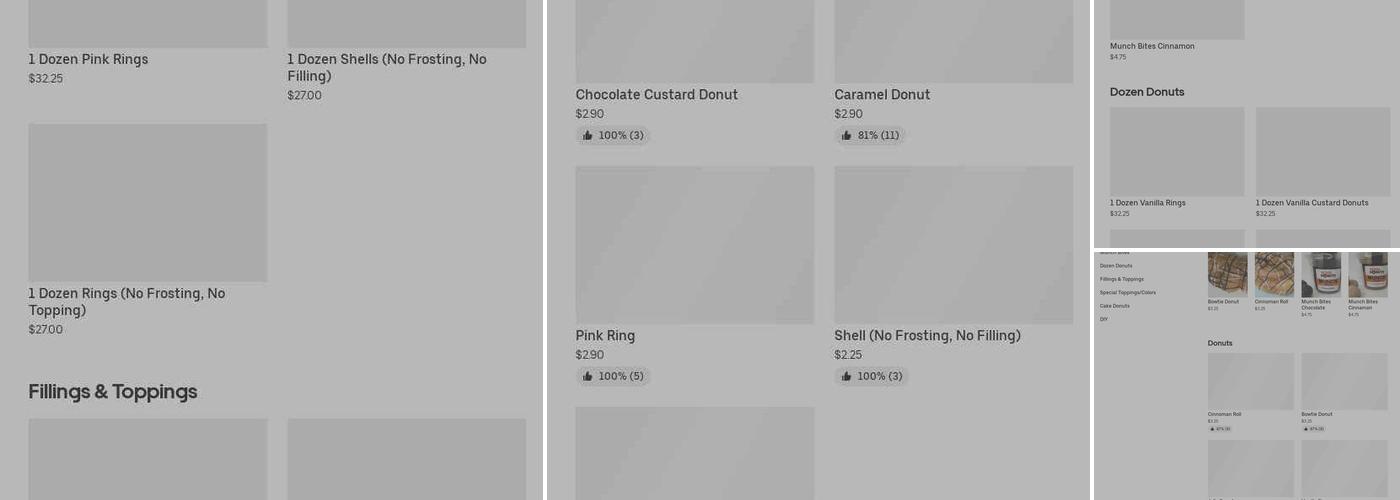Click thumbs-up icon under Chocolate Custard Donut
The image size is (1400, 500).
tap(588, 136)
